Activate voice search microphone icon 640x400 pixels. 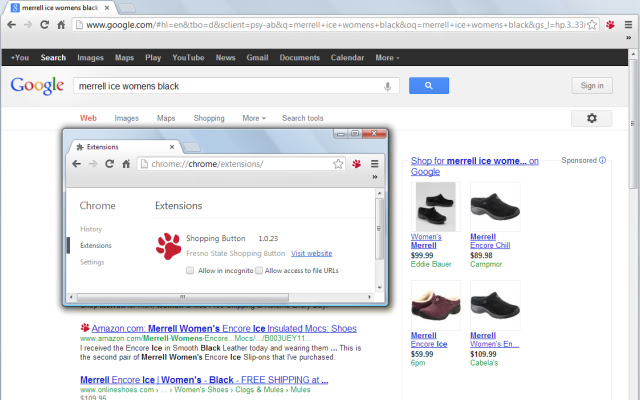pos(387,86)
